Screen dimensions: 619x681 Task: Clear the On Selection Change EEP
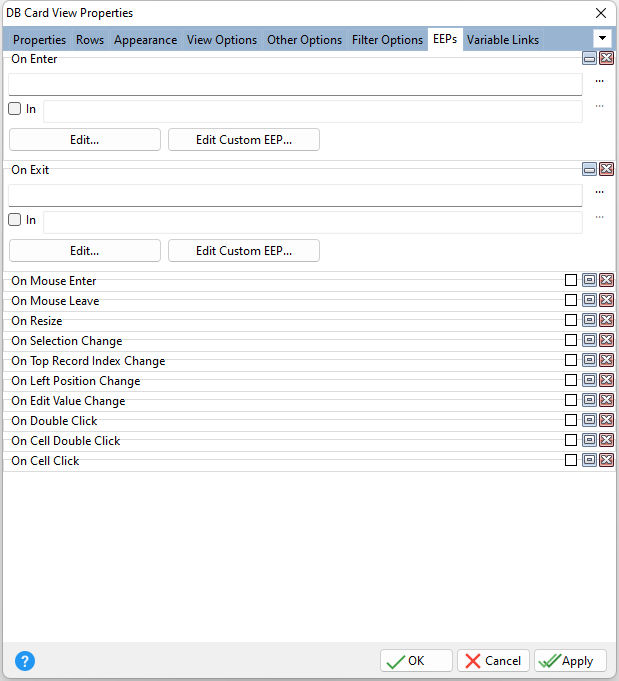coord(606,340)
